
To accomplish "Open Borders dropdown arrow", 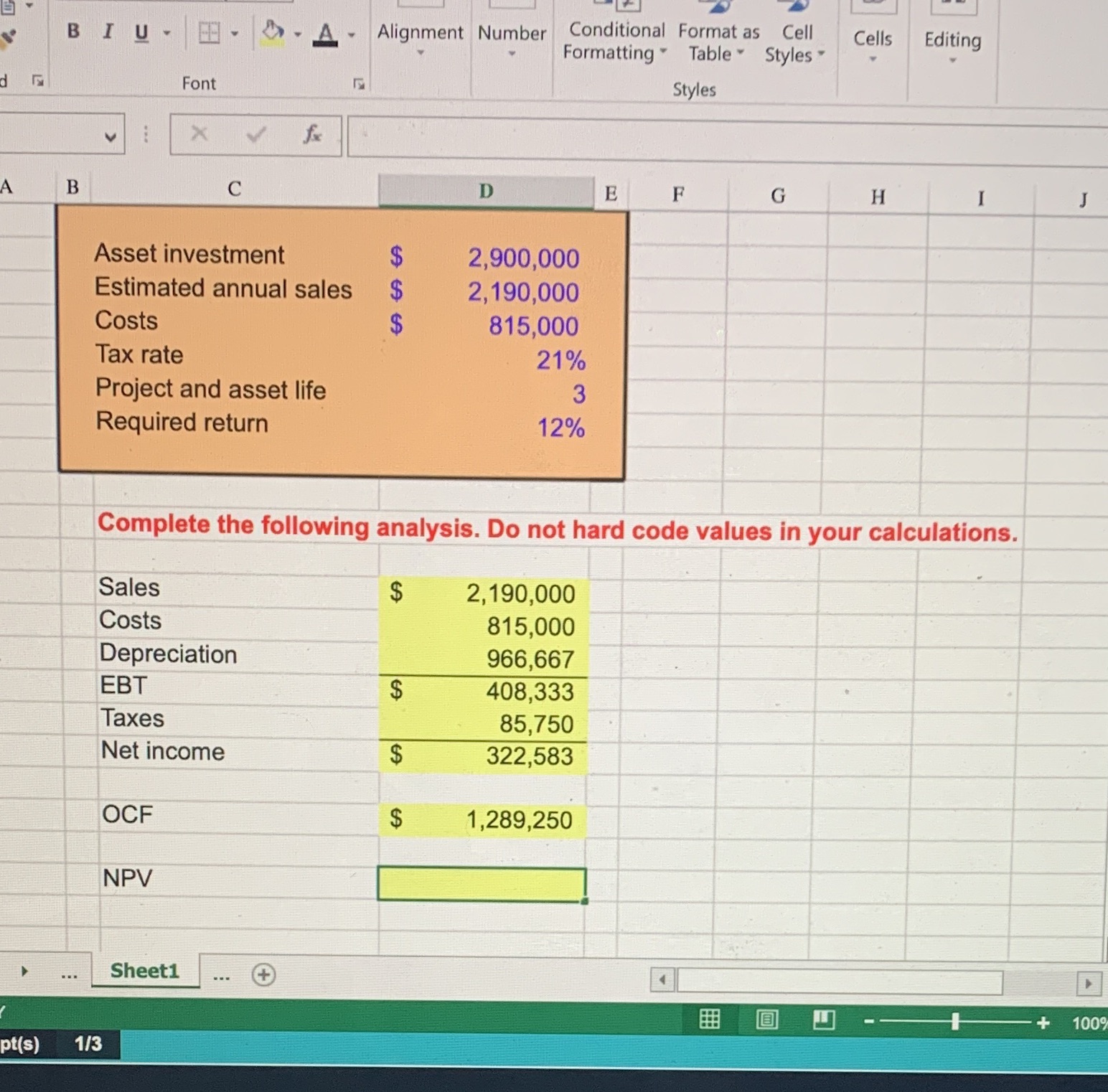I will (x=234, y=33).
